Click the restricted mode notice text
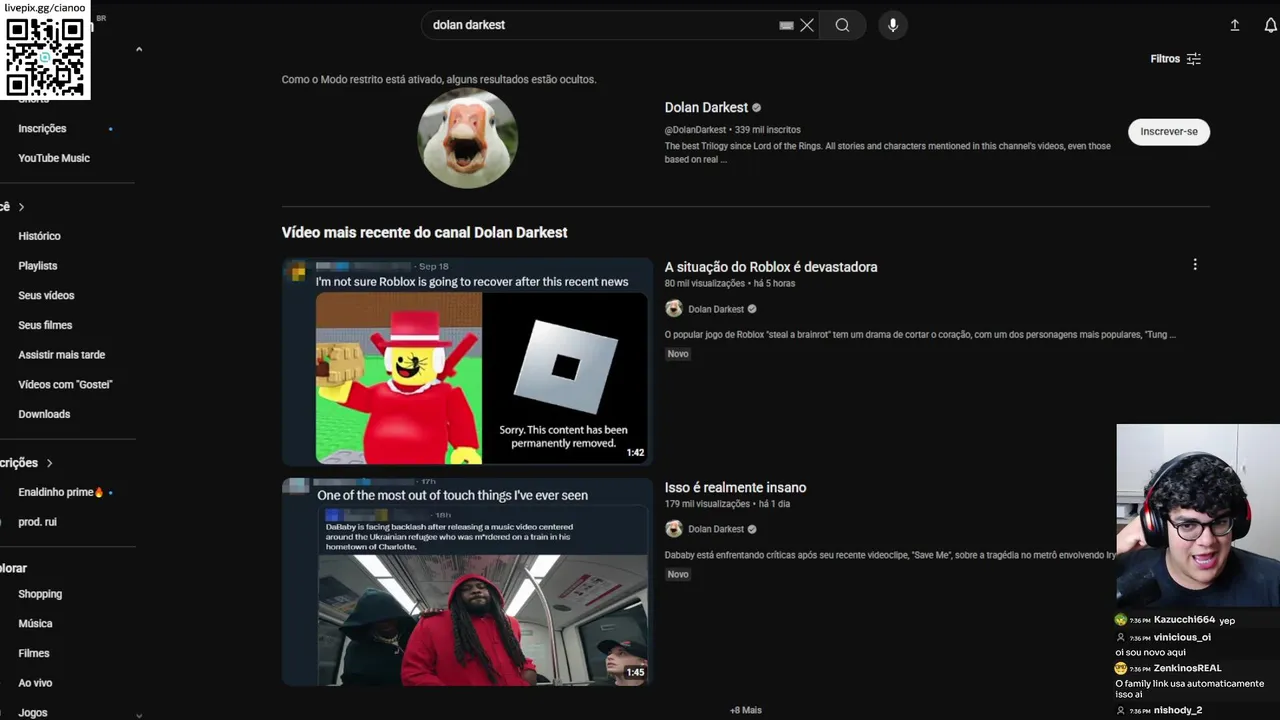The height and width of the screenshot is (720, 1280). coord(439,80)
